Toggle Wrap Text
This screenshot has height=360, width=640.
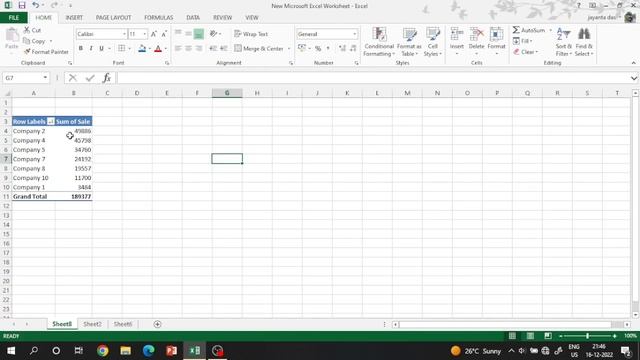(x=251, y=34)
